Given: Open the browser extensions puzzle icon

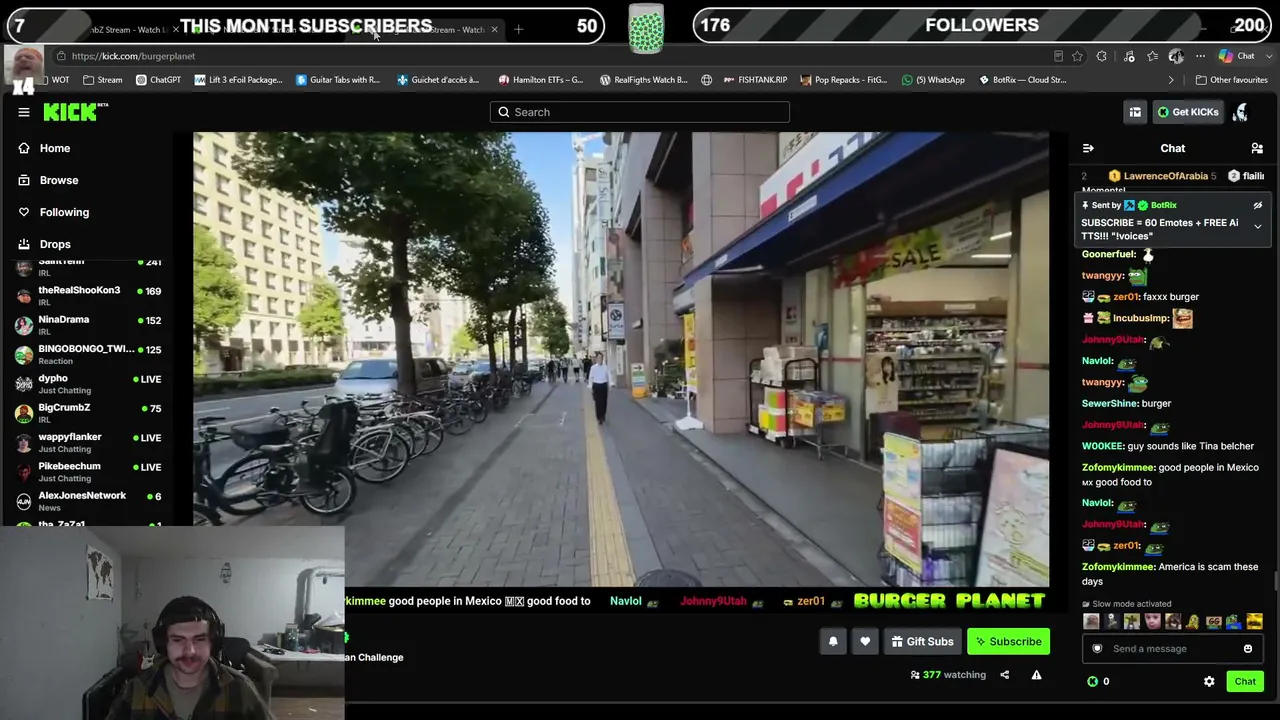Looking at the screenshot, I should point(1102,56).
